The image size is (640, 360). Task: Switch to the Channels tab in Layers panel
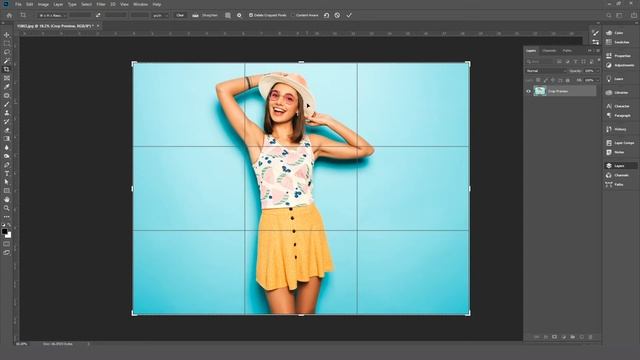pyautogui.click(x=549, y=51)
